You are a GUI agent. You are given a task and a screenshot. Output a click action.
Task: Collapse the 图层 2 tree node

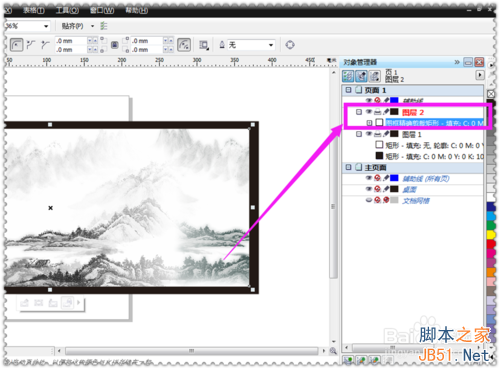pyautogui.click(x=359, y=112)
